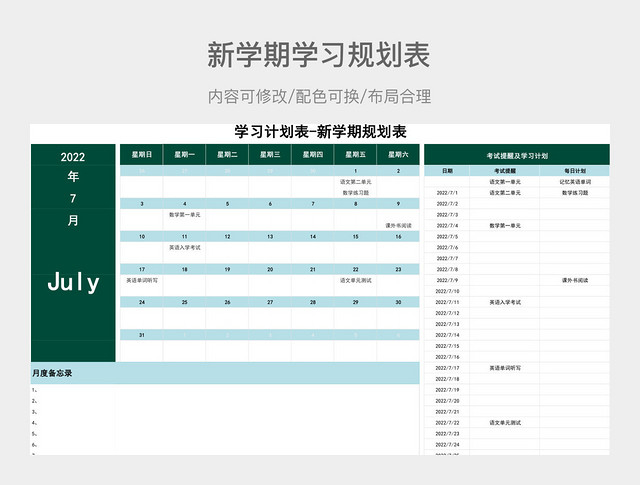
Task: Click the 考试提醒 column header
Action: coord(505,171)
